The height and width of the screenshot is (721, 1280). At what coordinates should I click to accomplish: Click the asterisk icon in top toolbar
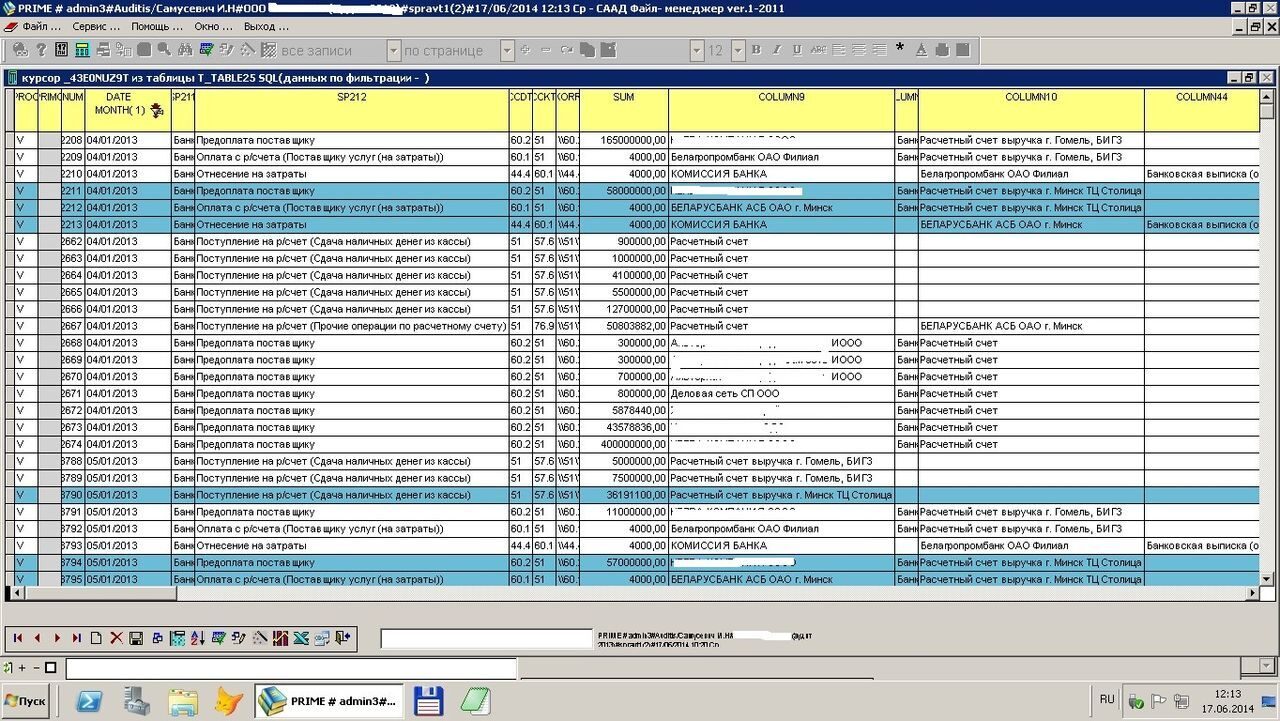(x=899, y=48)
